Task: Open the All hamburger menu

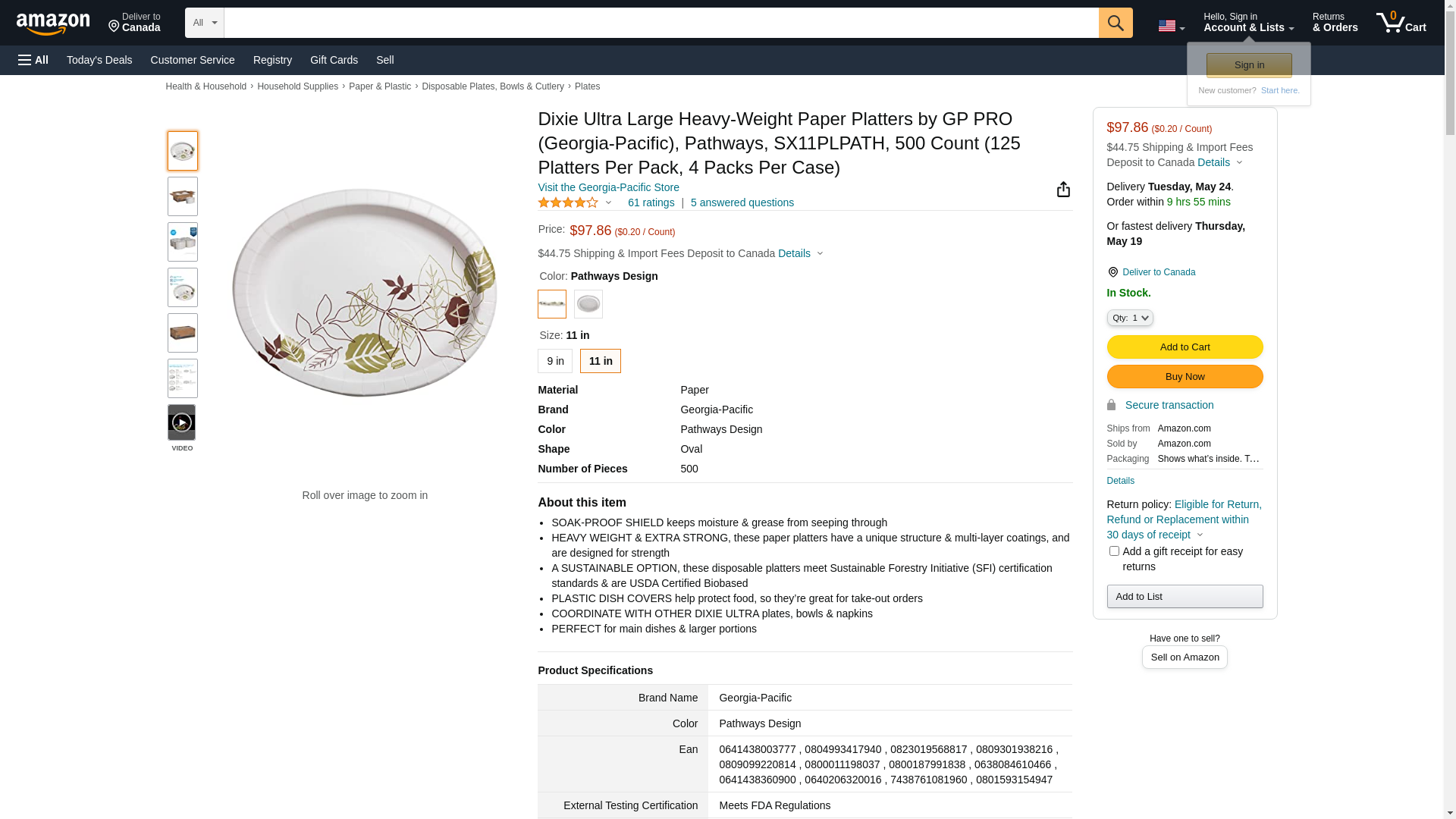Action: pos(33,60)
